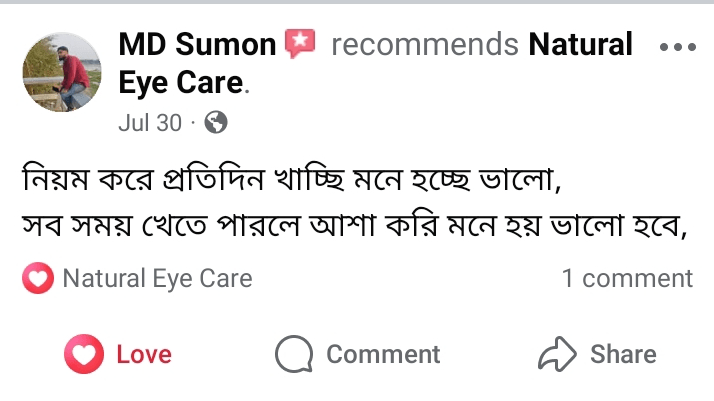Open MD Sumon's profile picture
The width and height of the screenshot is (714, 401).
(x=63, y=71)
